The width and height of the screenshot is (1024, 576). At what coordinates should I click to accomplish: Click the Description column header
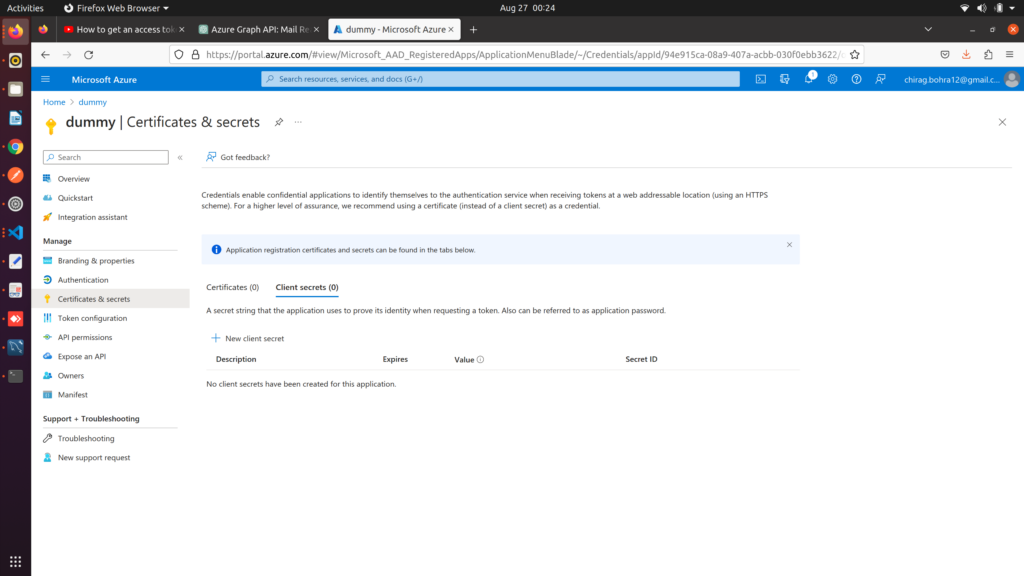[236, 359]
